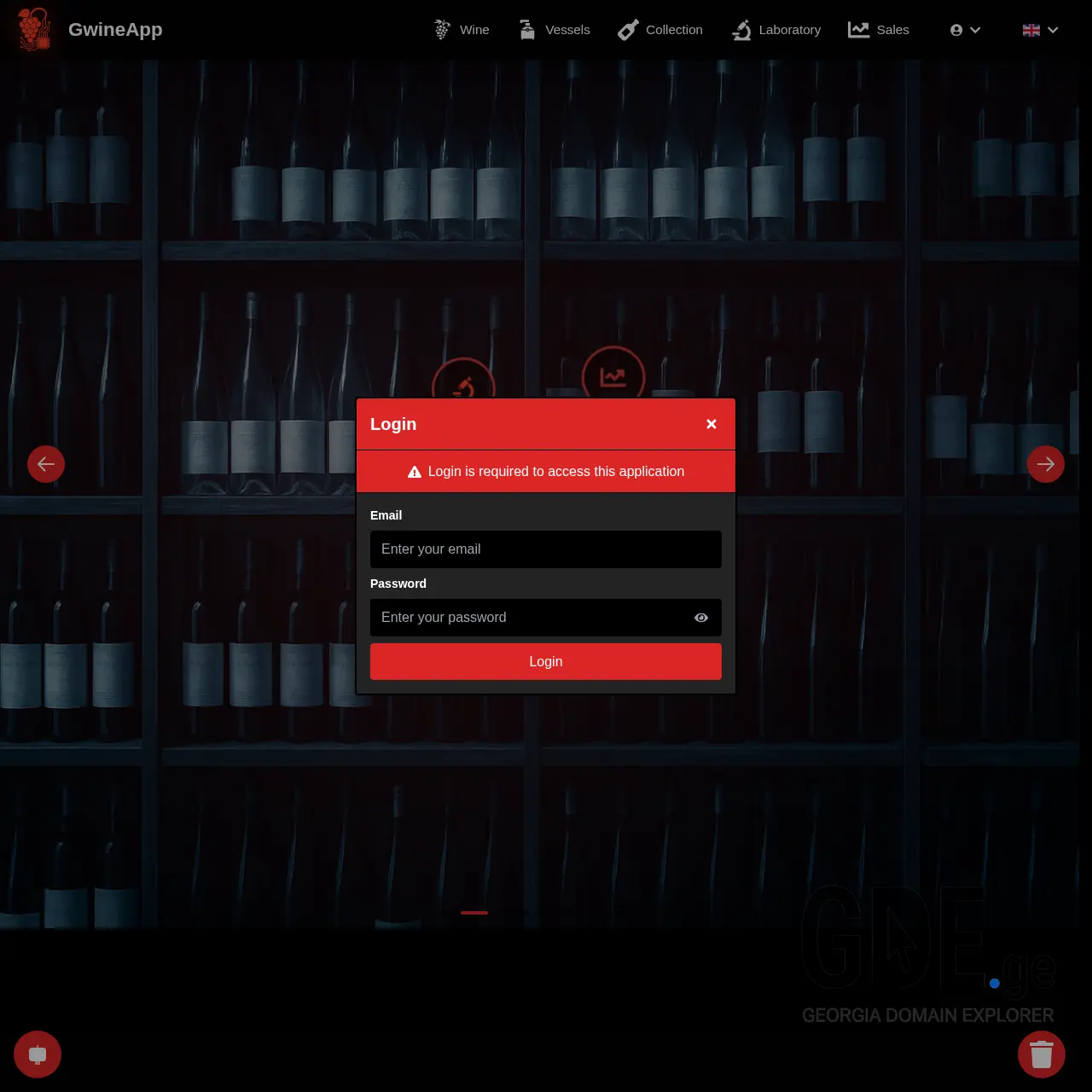Click the user account circle icon
Screen dimensions: 1092x1092
tap(956, 29)
